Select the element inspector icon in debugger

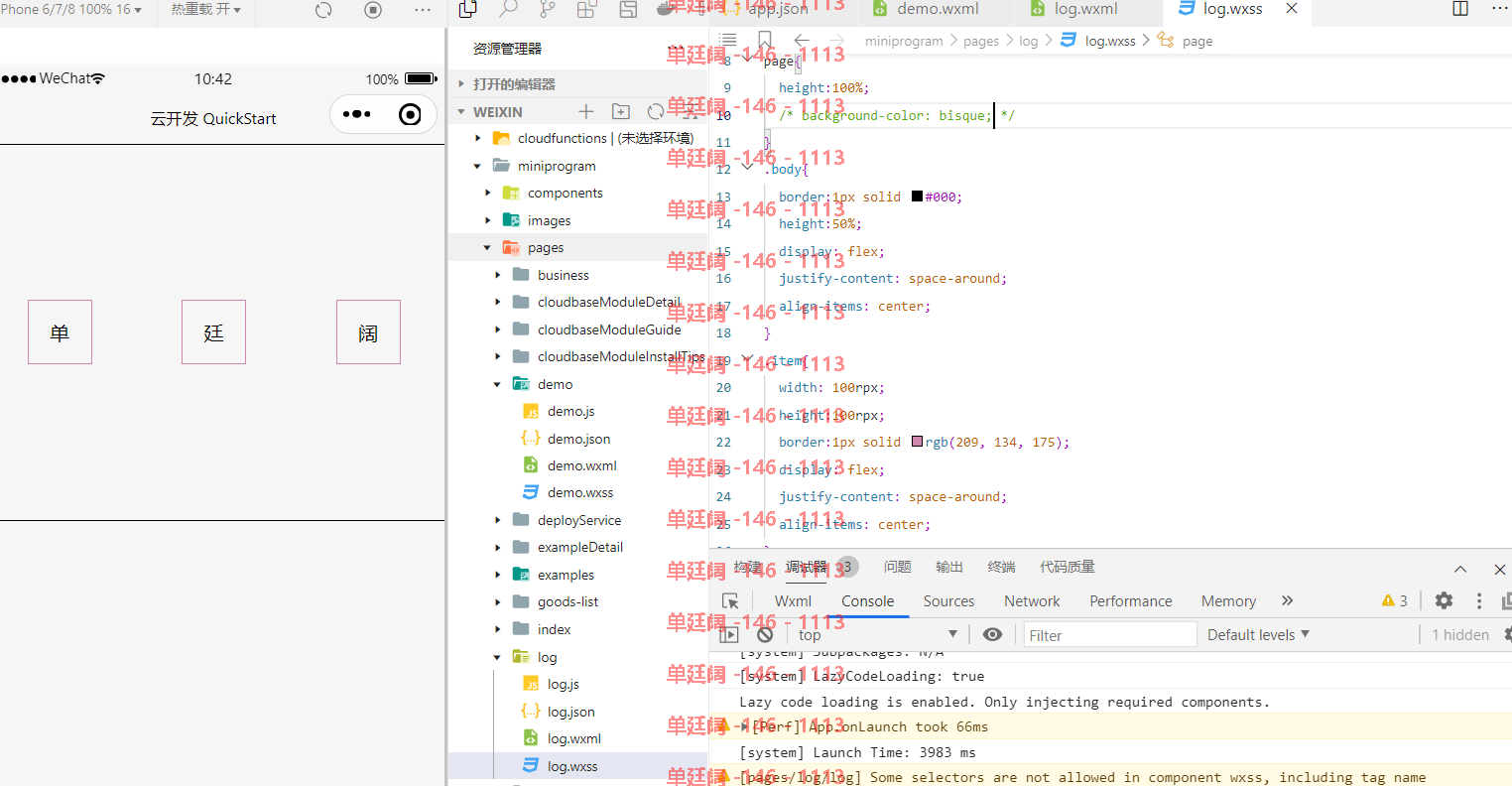pos(731,601)
